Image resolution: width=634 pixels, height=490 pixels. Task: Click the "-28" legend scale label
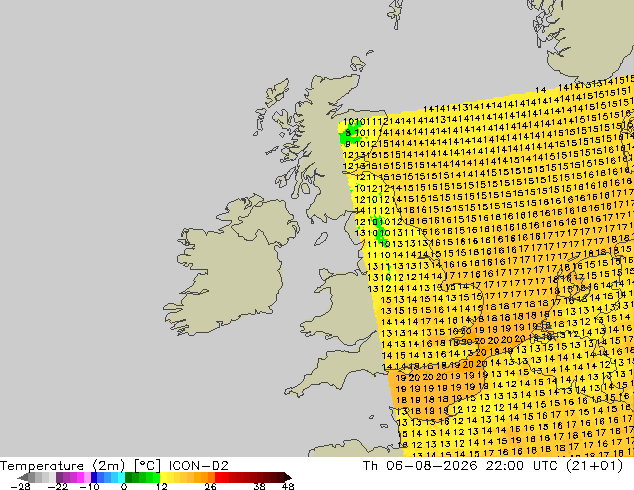20,486
